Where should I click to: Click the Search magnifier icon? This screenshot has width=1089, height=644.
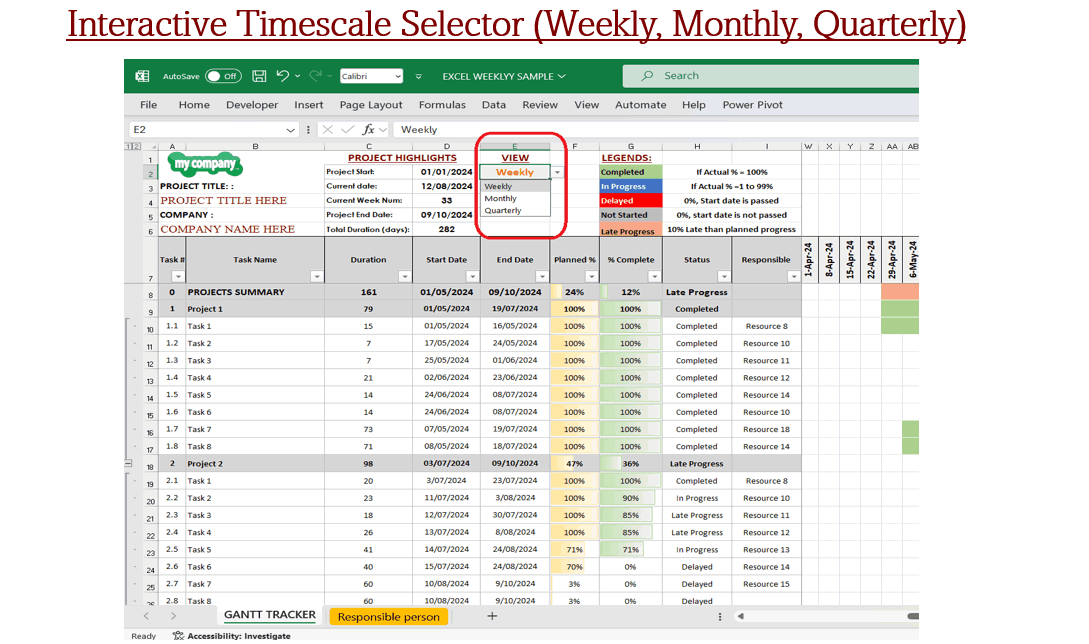click(x=650, y=75)
